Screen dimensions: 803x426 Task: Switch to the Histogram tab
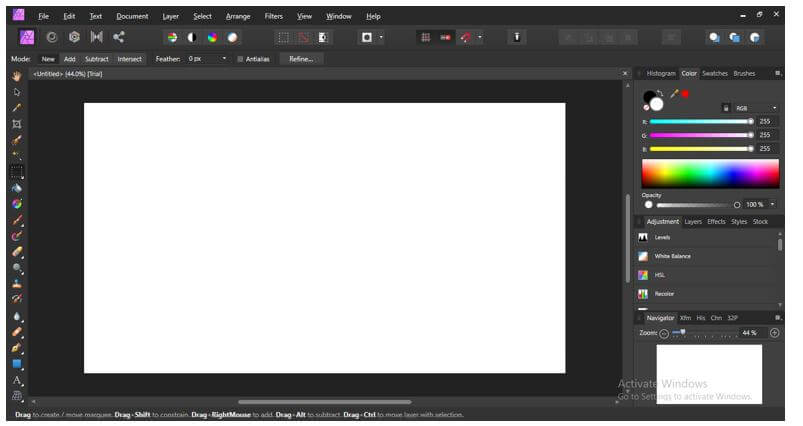pos(661,74)
